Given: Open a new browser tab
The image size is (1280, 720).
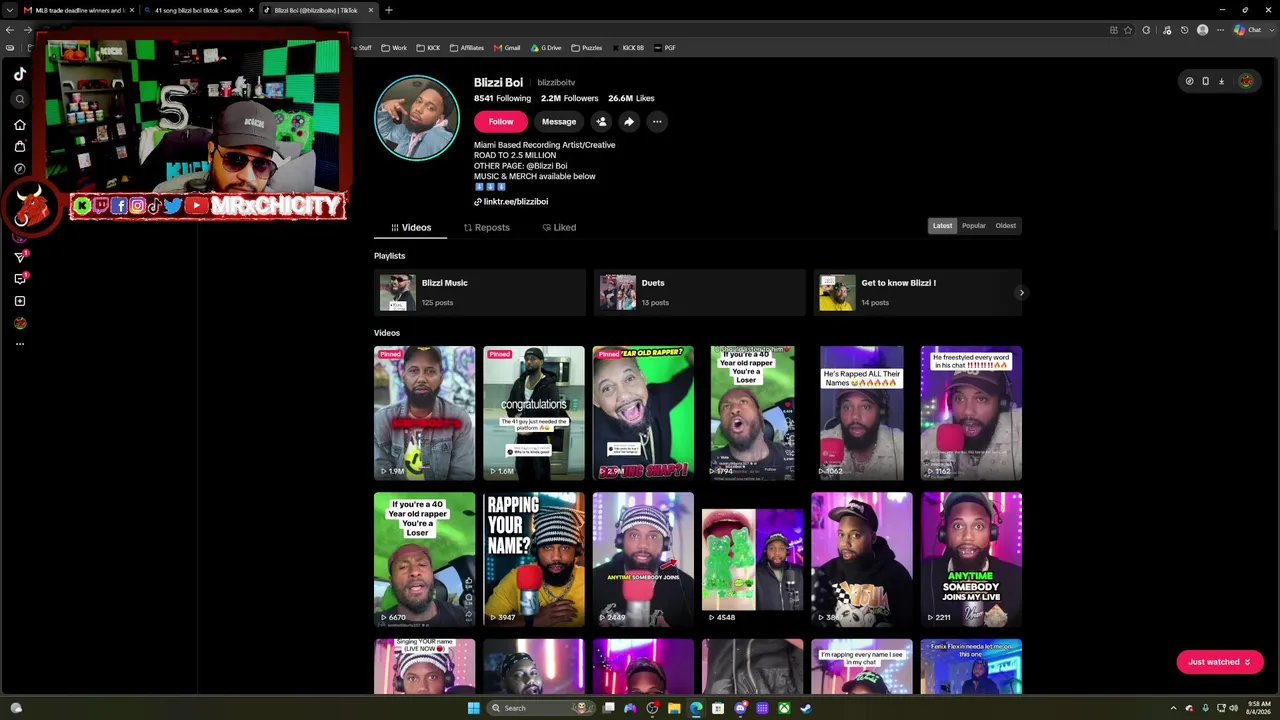Looking at the screenshot, I should coord(389,10).
